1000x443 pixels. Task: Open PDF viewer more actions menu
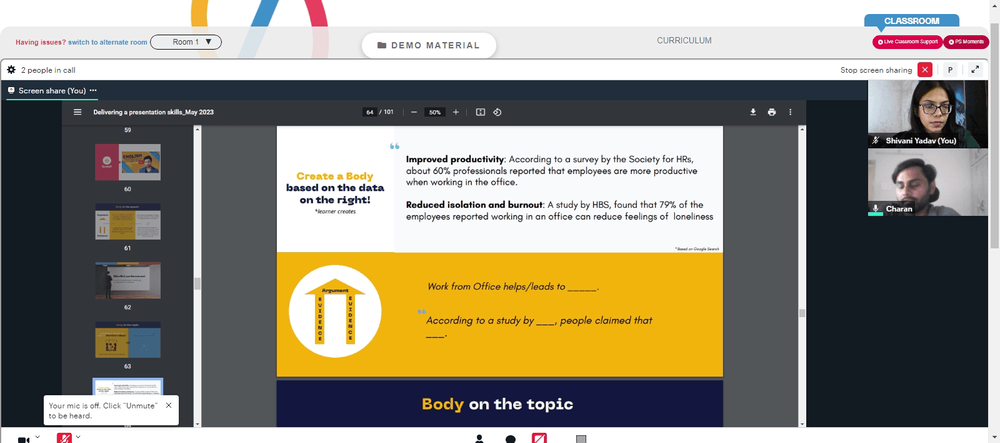(790, 112)
